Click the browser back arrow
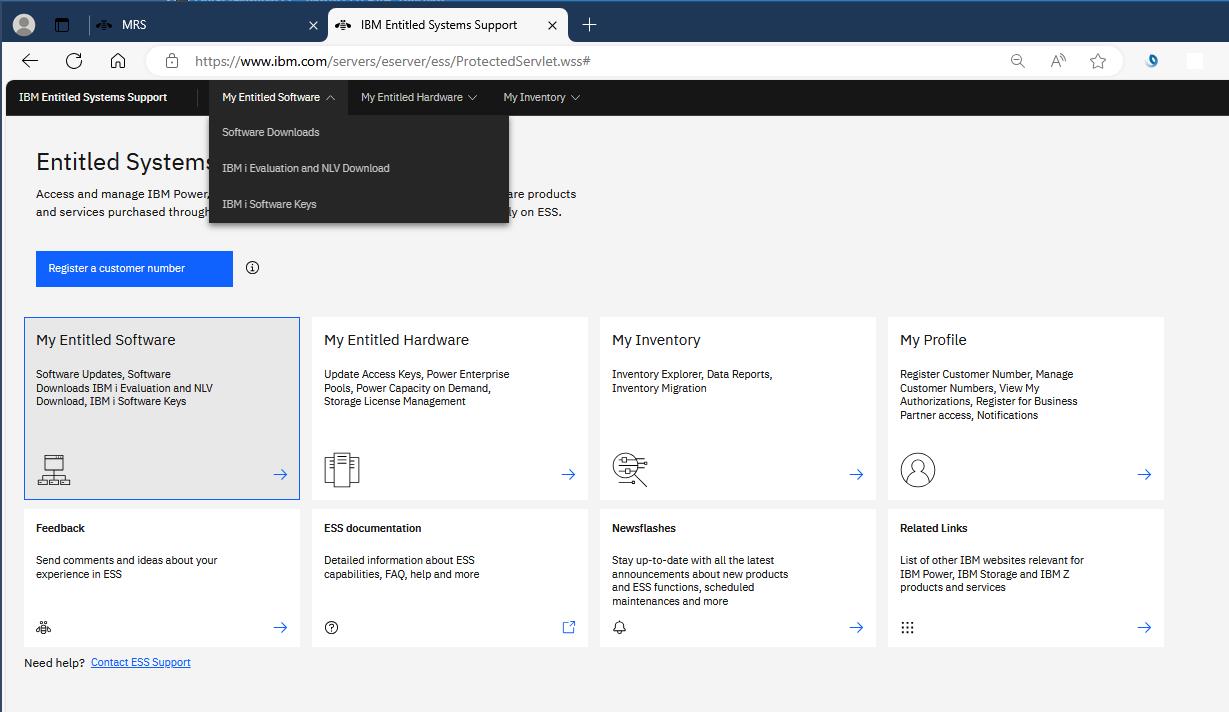The width and height of the screenshot is (1229, 712). (x=30, y=61)
